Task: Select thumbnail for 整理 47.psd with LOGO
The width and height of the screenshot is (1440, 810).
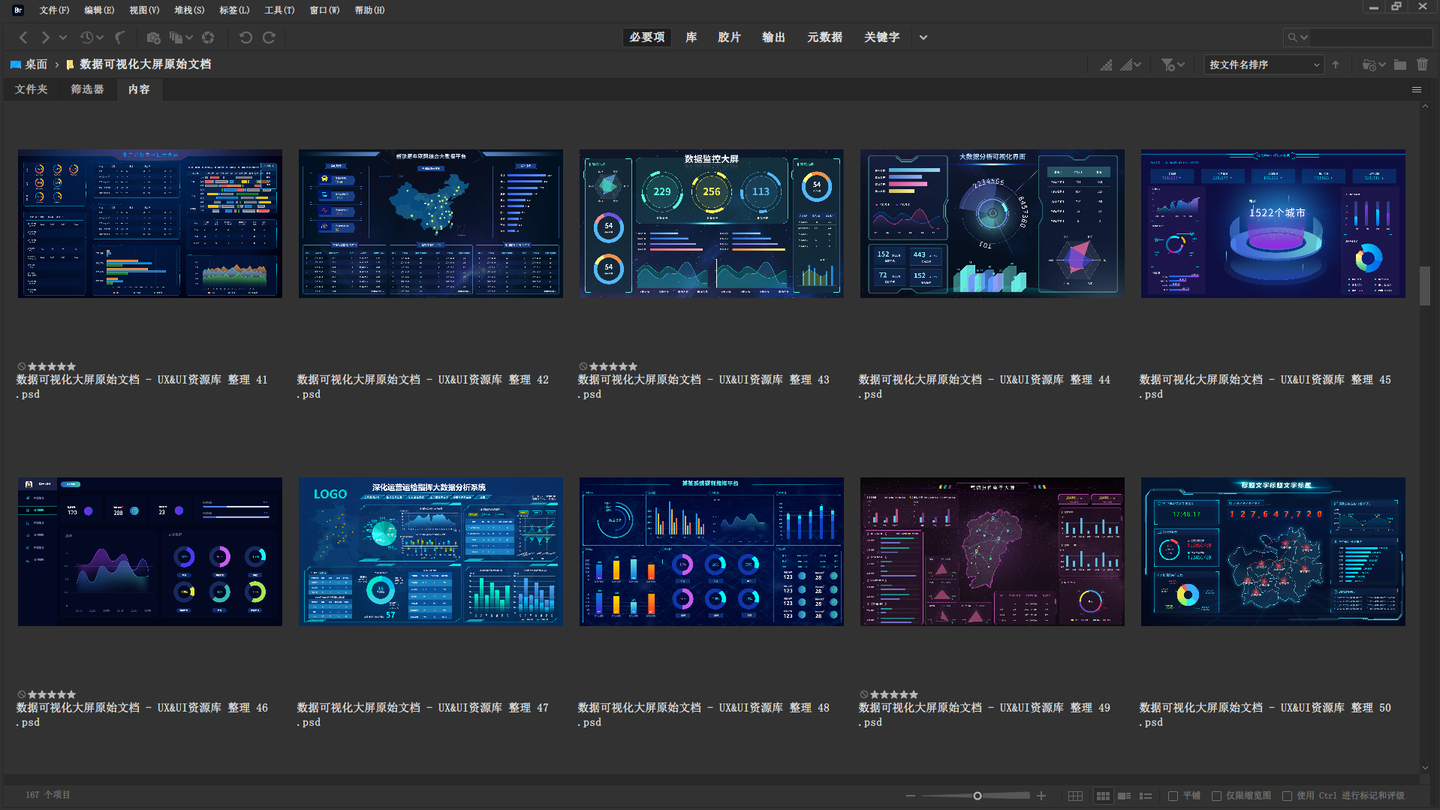Action: pos(431,552)
